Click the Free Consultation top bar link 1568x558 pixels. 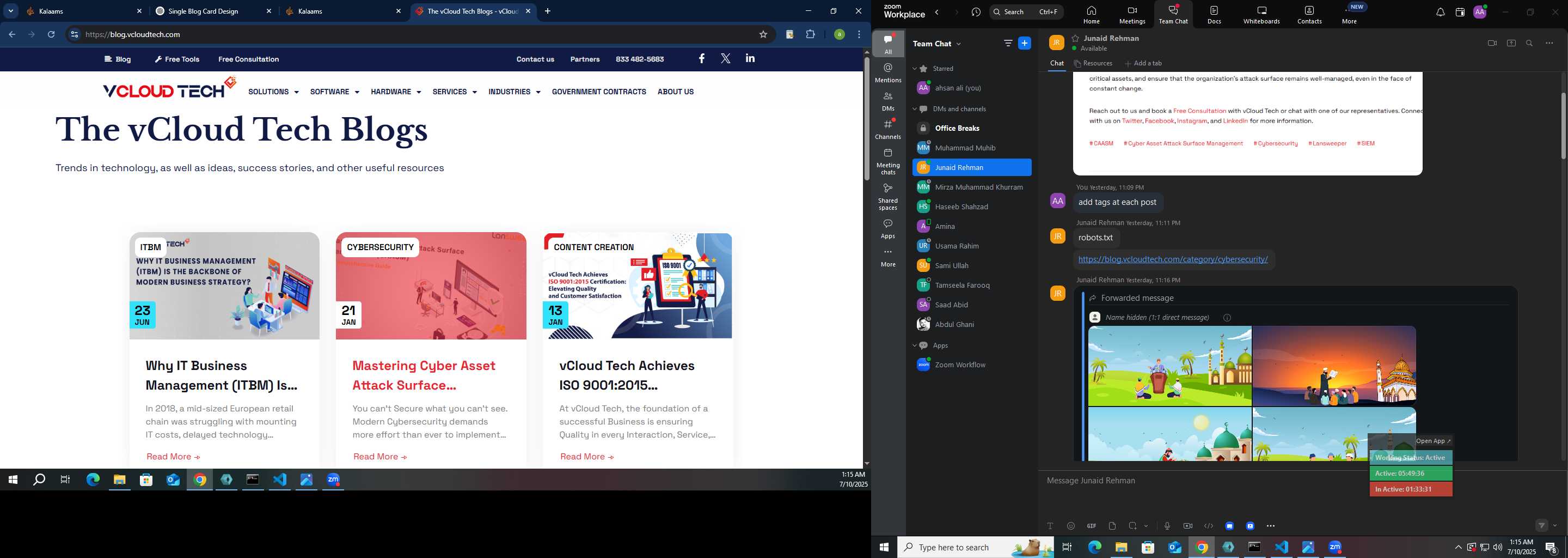click(x=248, y=59)
